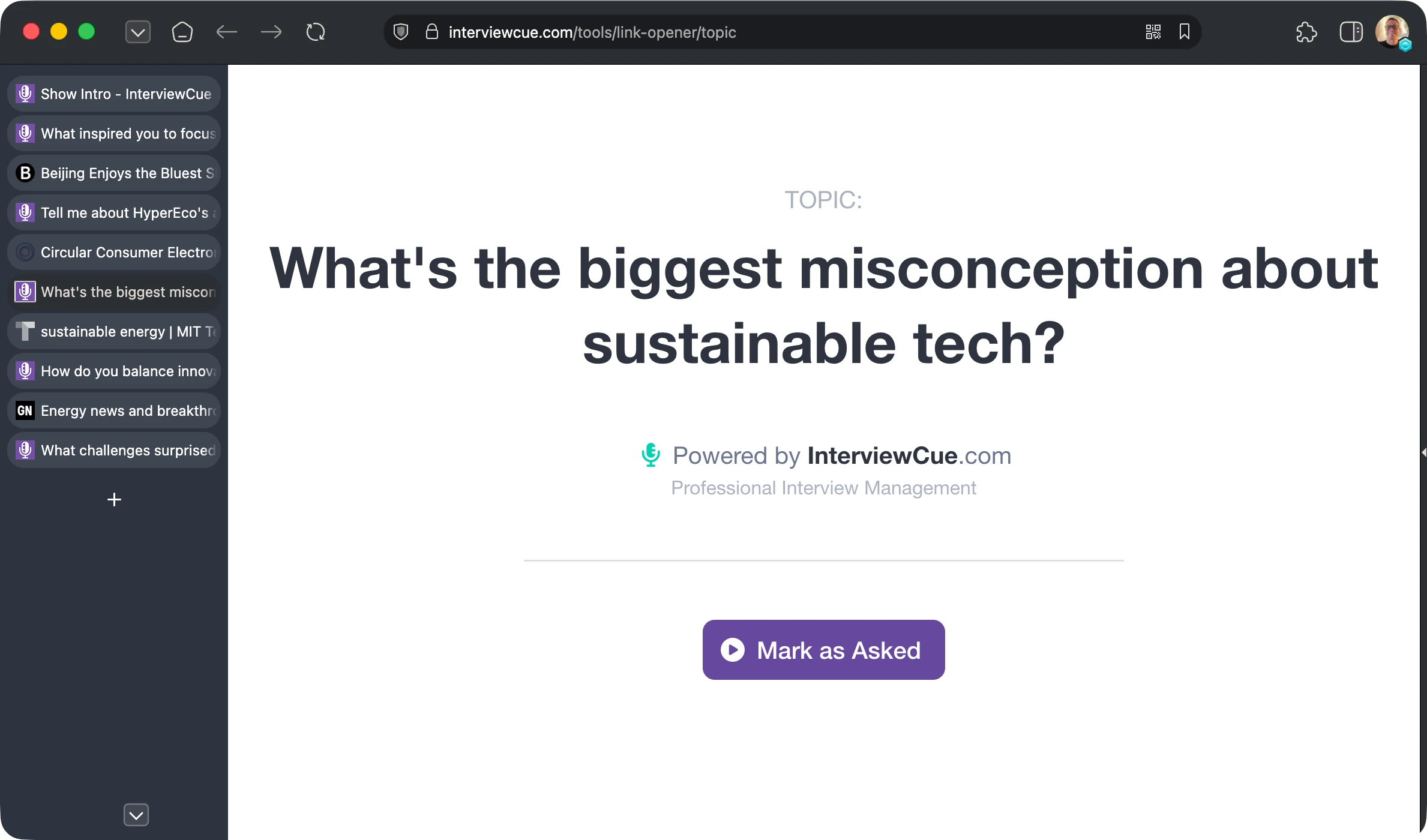
Task: Click the QR code icon
Action: pyautogui.click(x=1153, y=32)
